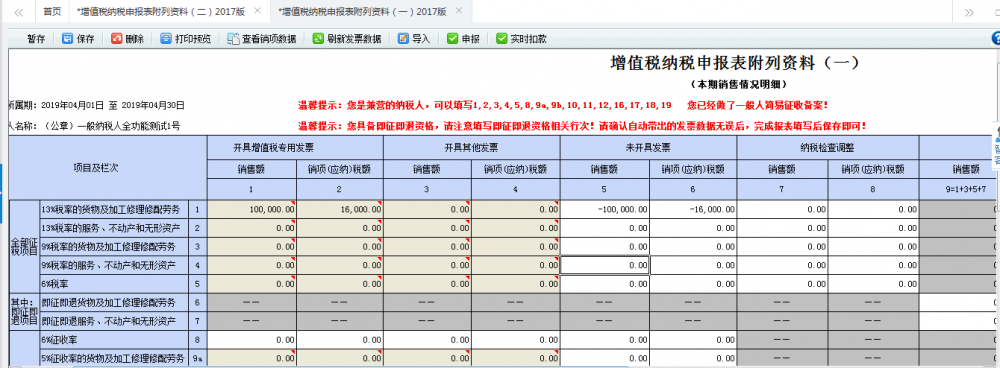The height and width of the screenshot is (368, 1000).
Task: Click the cell showing 100,000.00
Action: tap(252, 209)
